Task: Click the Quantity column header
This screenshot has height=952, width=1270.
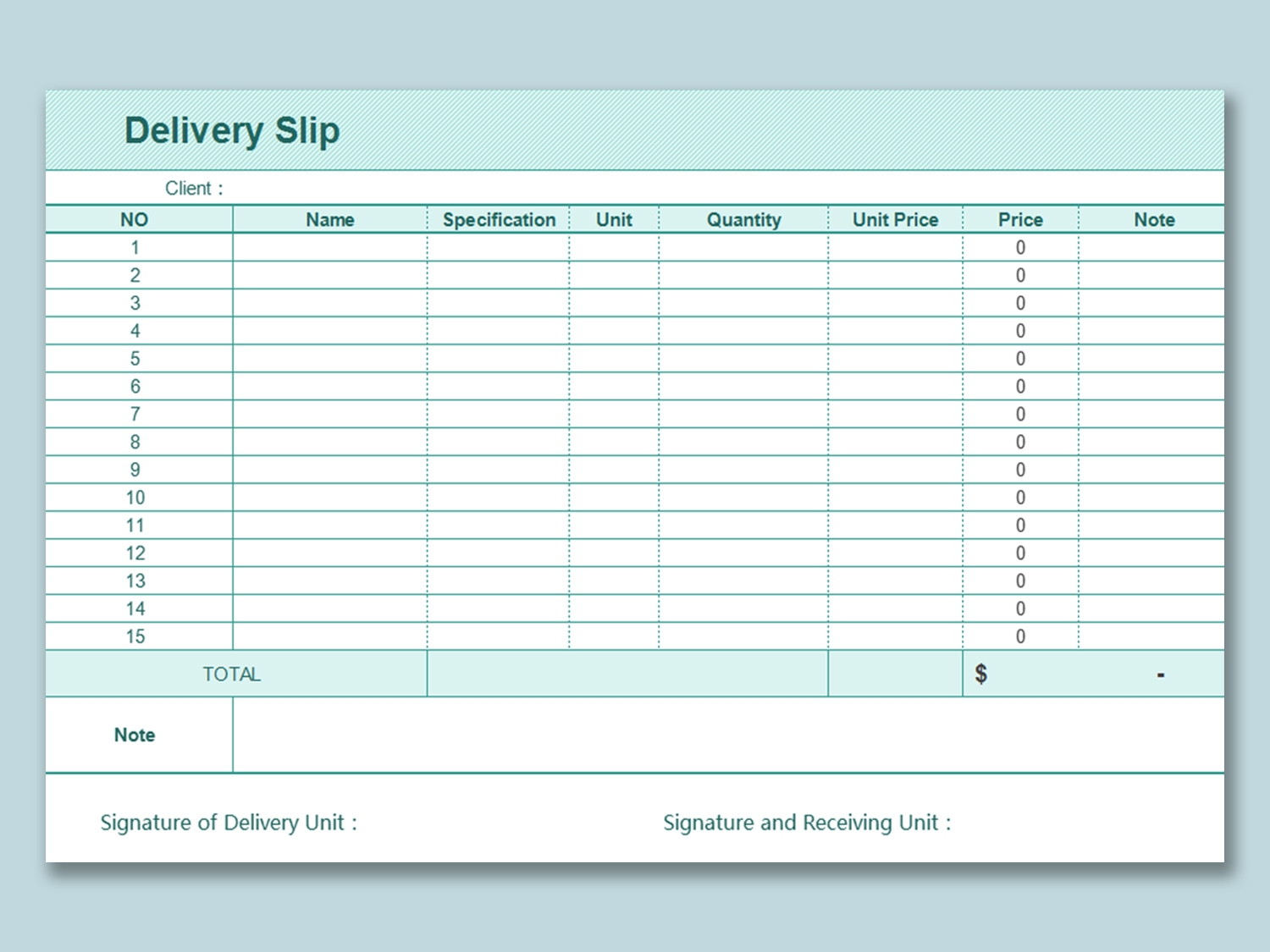Action: [x=743, y=220]
